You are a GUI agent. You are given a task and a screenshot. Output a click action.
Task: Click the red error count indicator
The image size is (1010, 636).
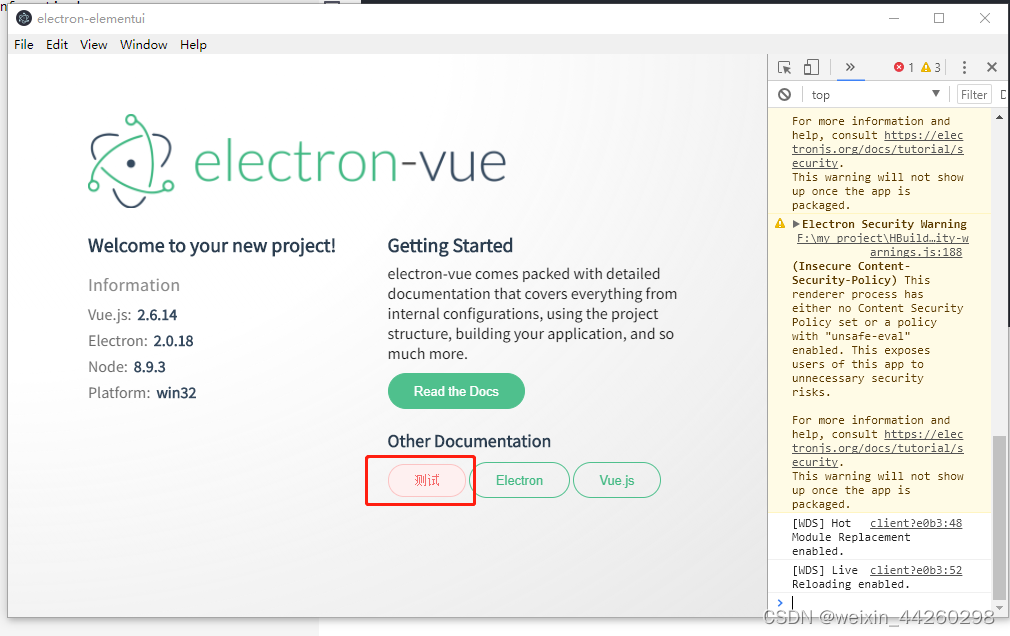tap(904, 67)
